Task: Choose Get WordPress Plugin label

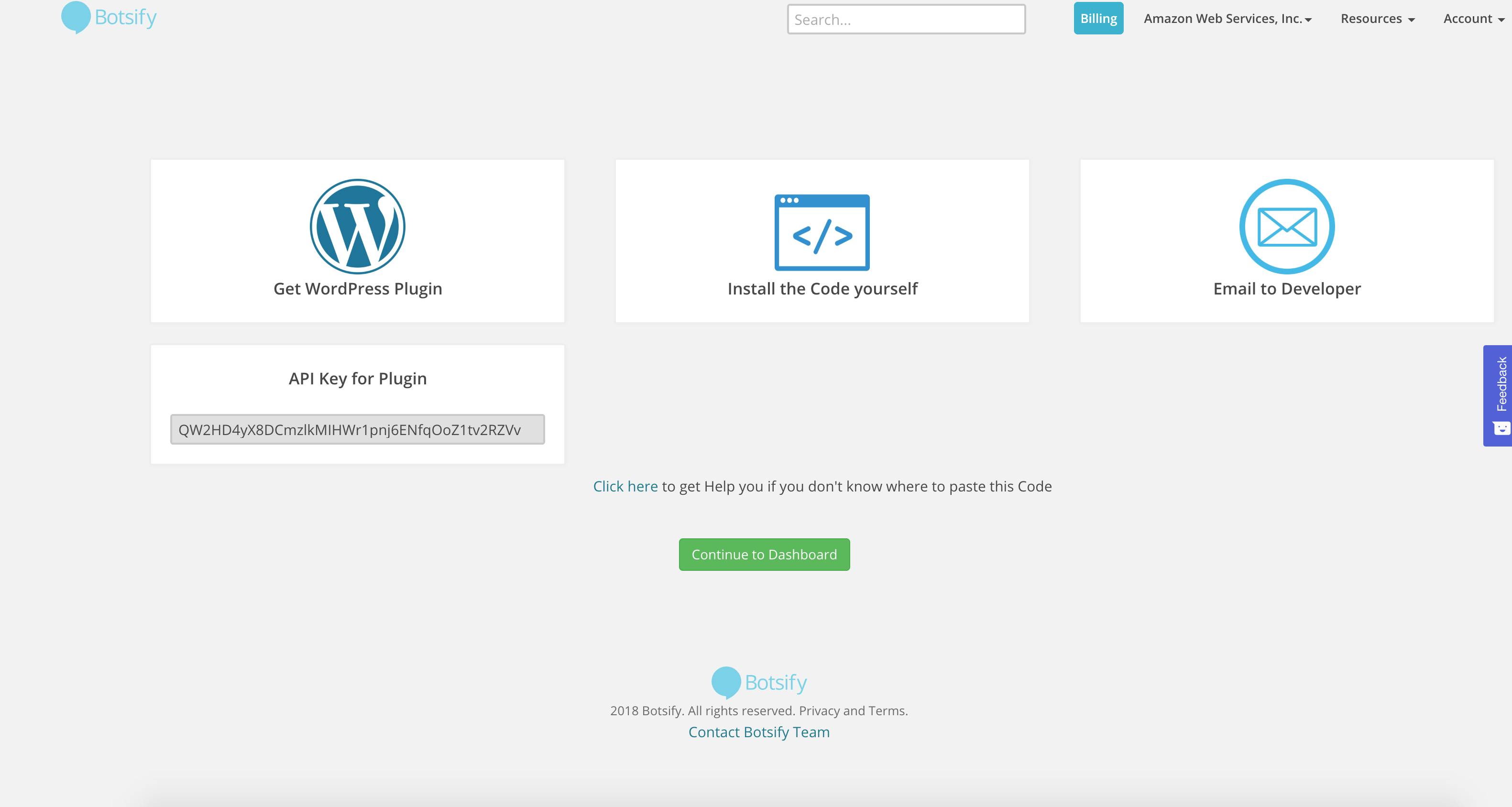Action: point(358,289)
